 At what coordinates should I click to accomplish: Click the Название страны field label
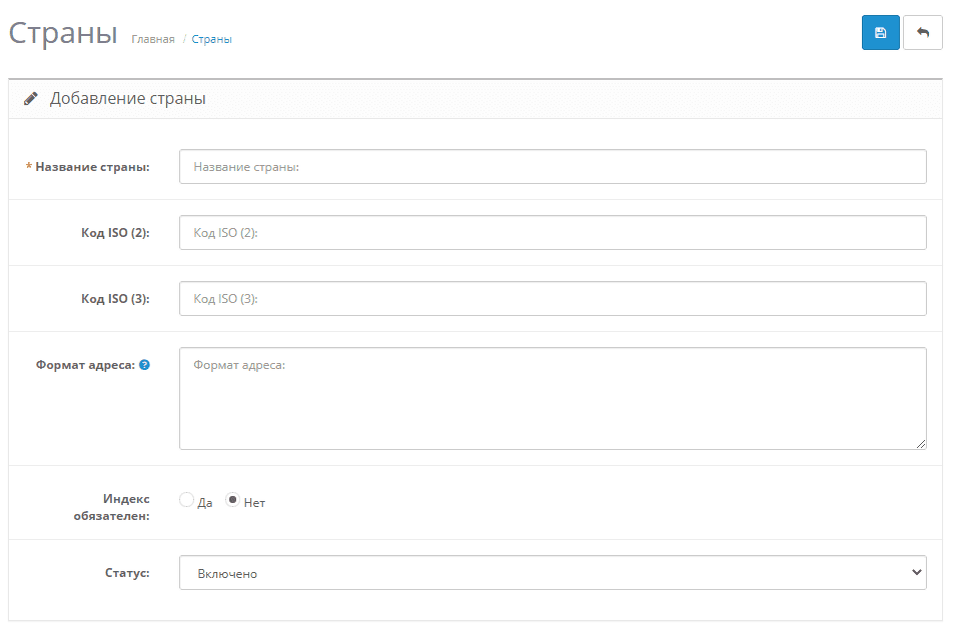click(x=92, y=167)
